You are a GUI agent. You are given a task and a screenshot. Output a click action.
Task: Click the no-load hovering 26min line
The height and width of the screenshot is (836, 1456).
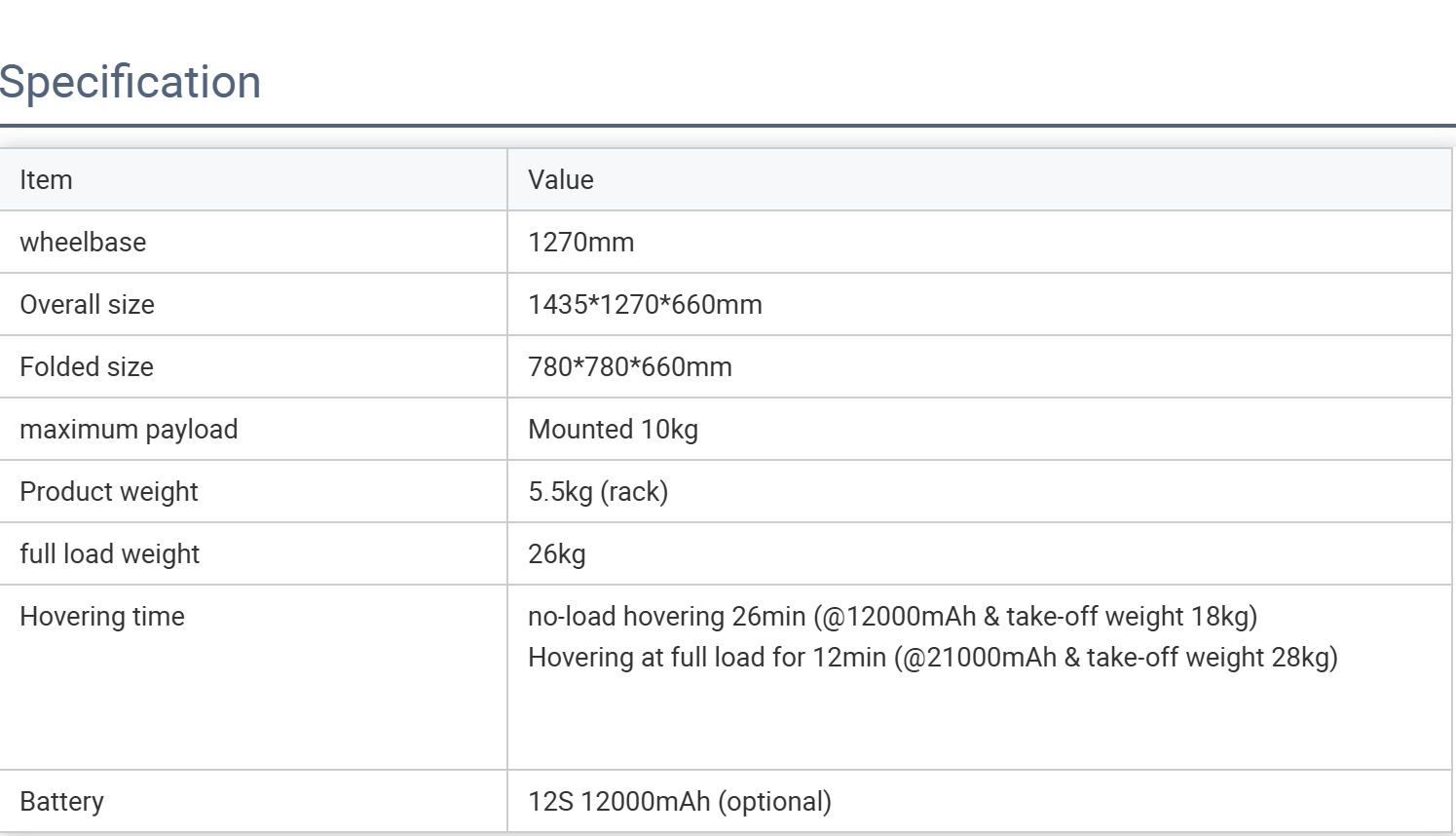pyautogui.click(x=892, y=617)
